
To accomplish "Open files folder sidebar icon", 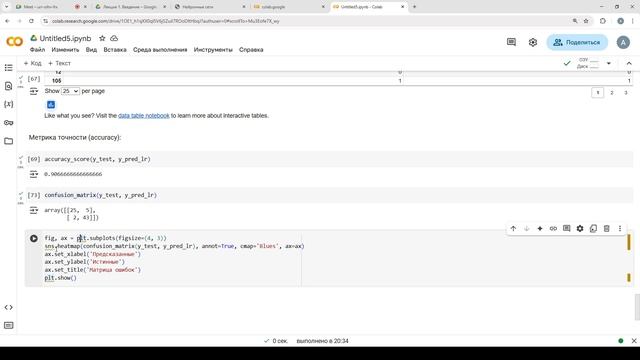I will point(9,141).
